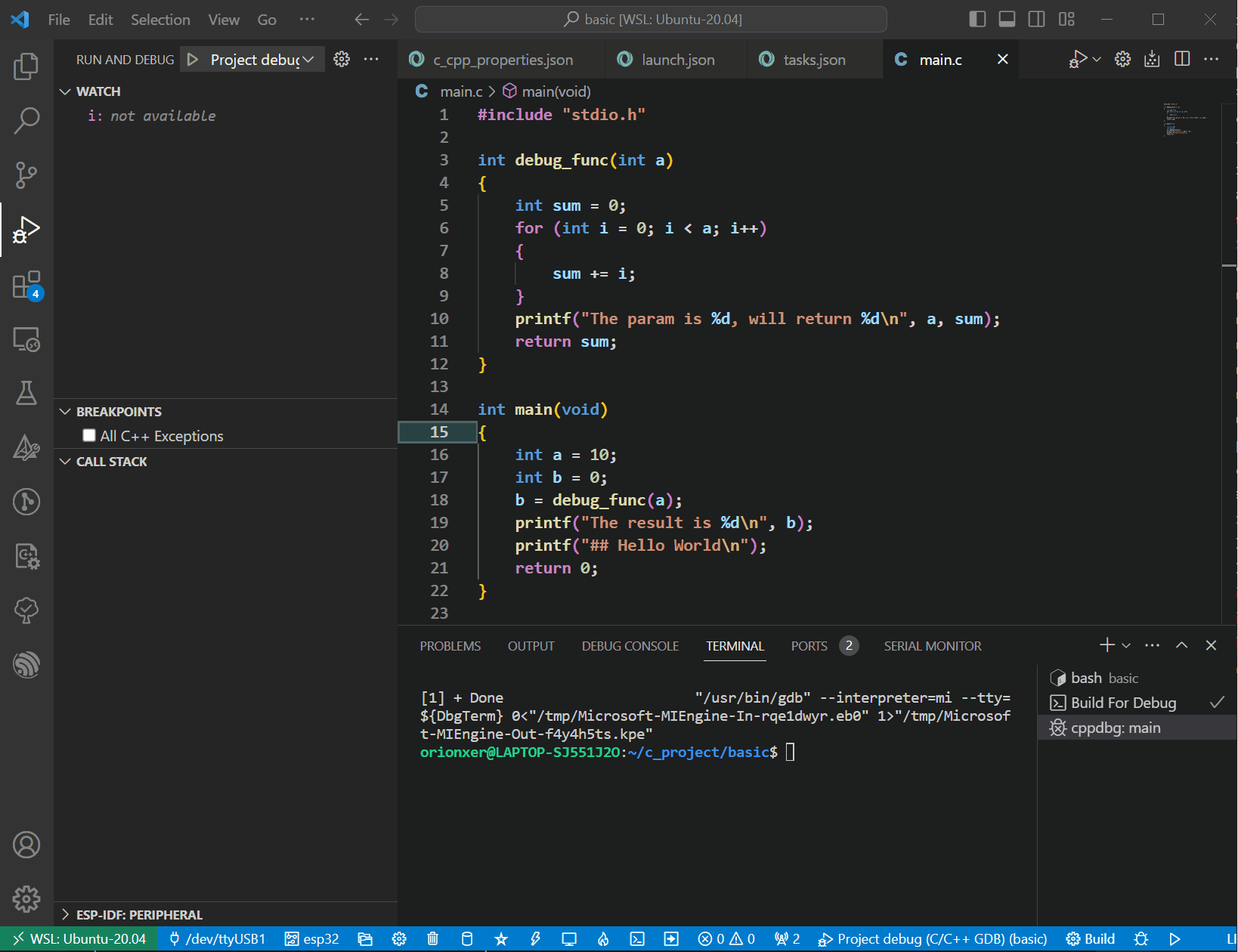Open the Run and Debug view
The image size is (1238, 952).
(x=26, y=230)
